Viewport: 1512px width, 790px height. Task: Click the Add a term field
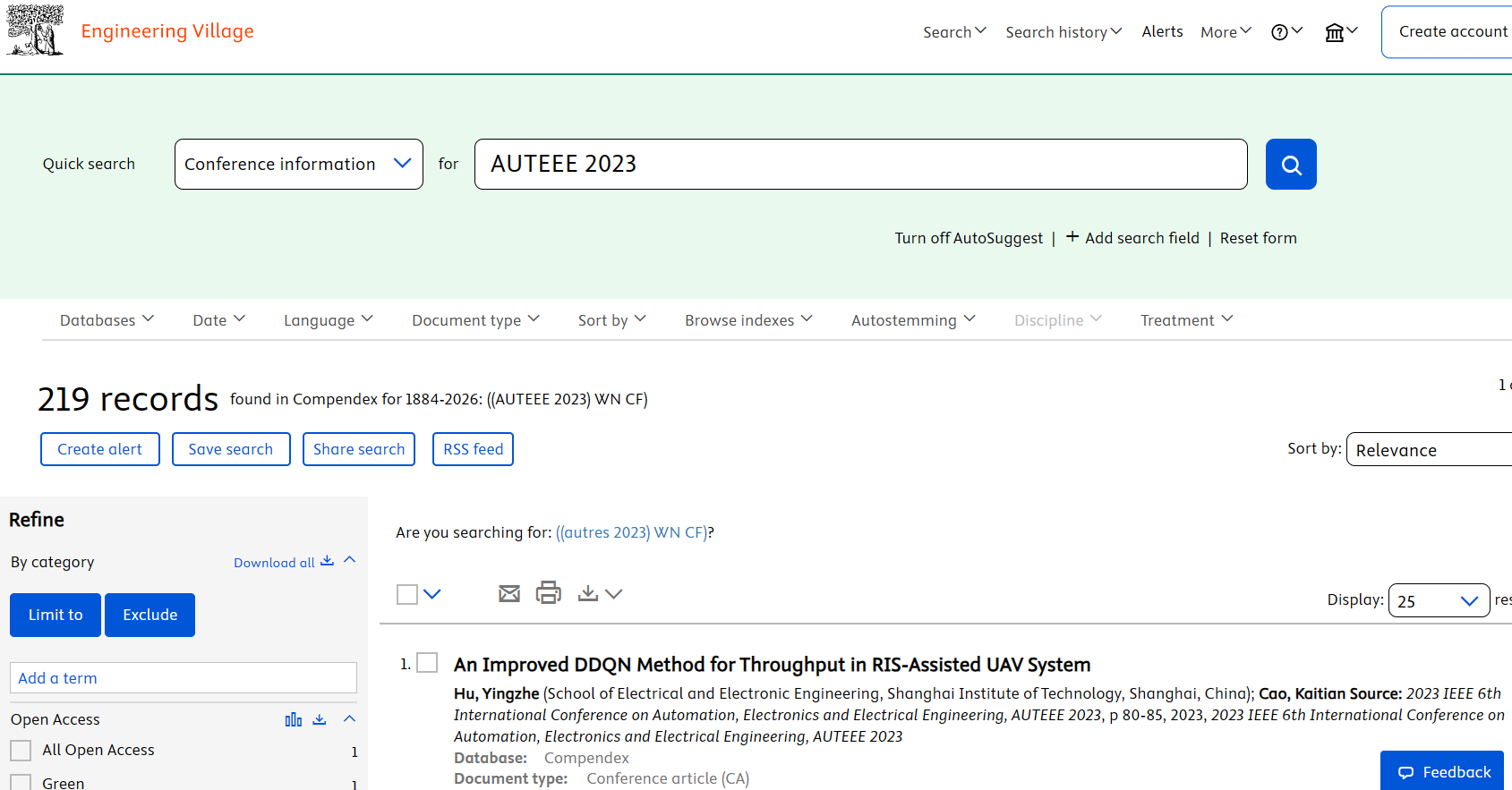184,678
